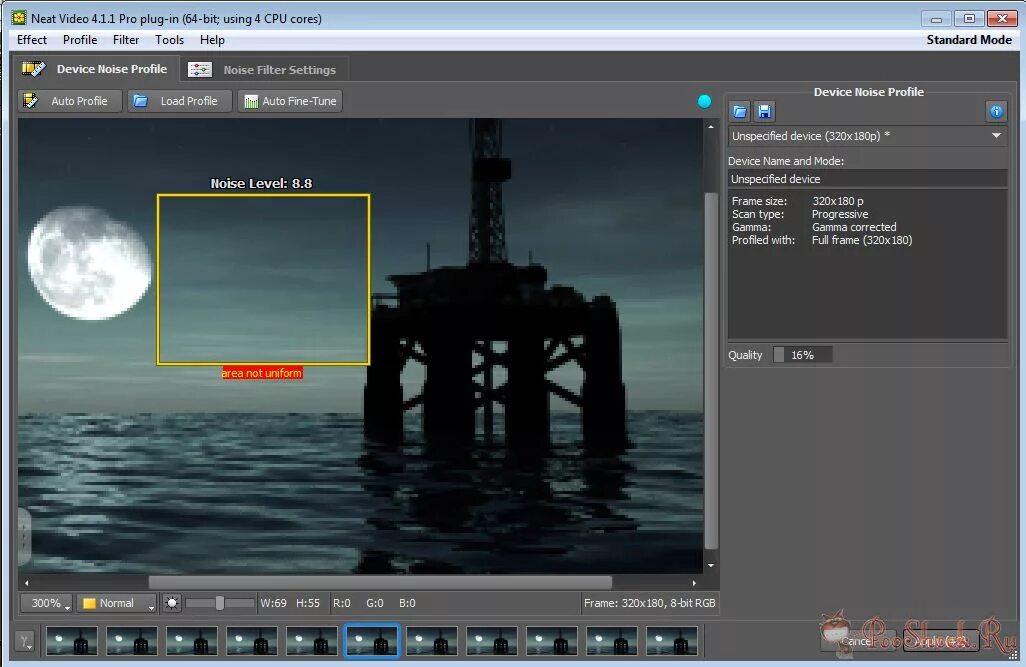This screenshot has width=1026, height=667.
Task: Click the Auto Profile button
Action: click(x=69, y=101)
